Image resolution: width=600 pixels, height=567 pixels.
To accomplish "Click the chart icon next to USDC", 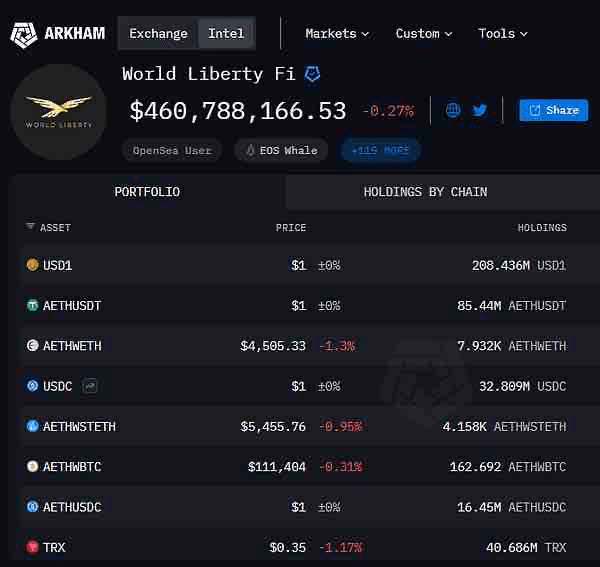I will coord(90,386).
